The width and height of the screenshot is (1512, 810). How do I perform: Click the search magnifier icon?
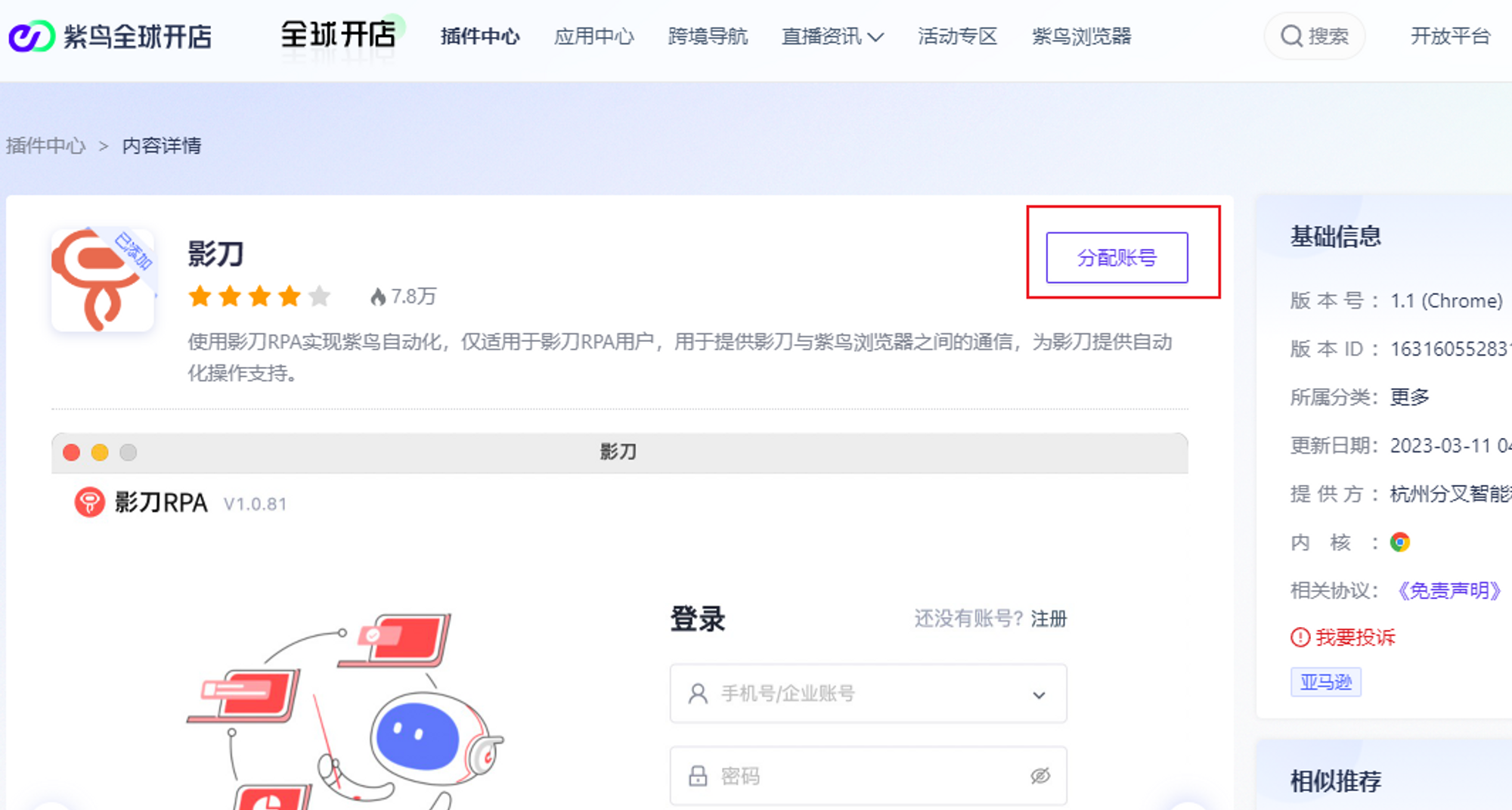[1291, 36]
